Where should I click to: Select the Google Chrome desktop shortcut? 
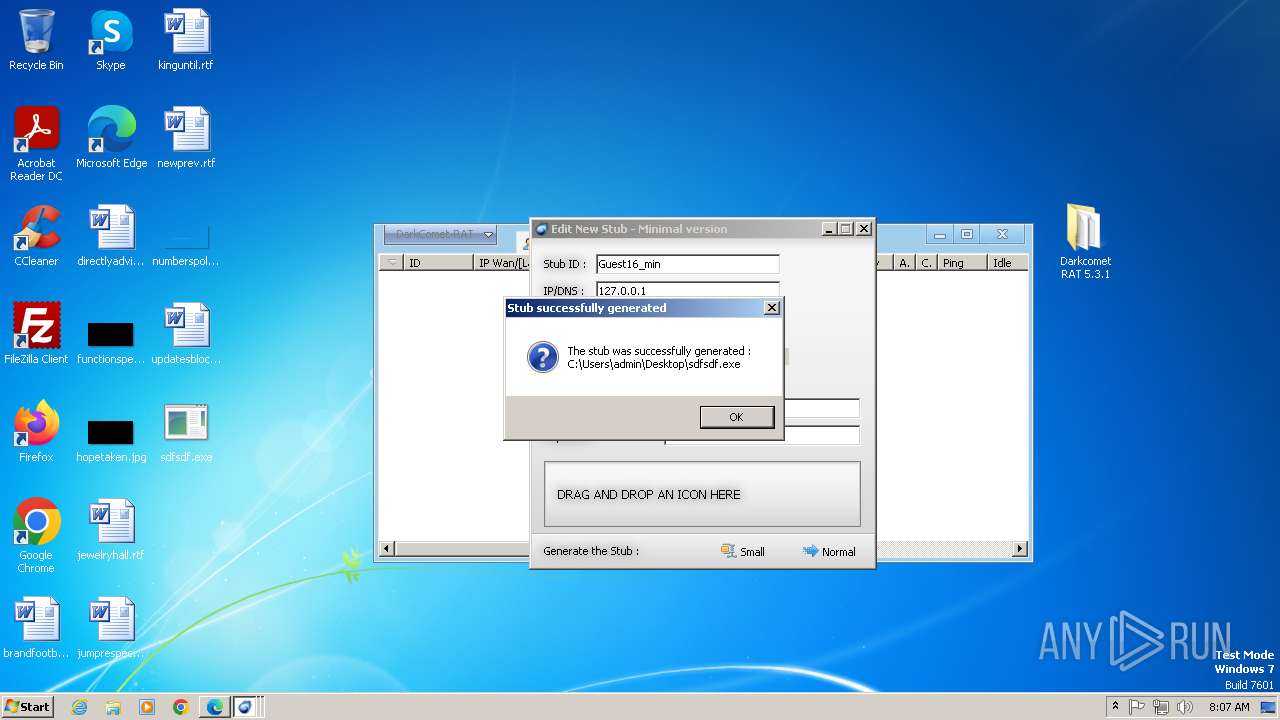[36, 536]
